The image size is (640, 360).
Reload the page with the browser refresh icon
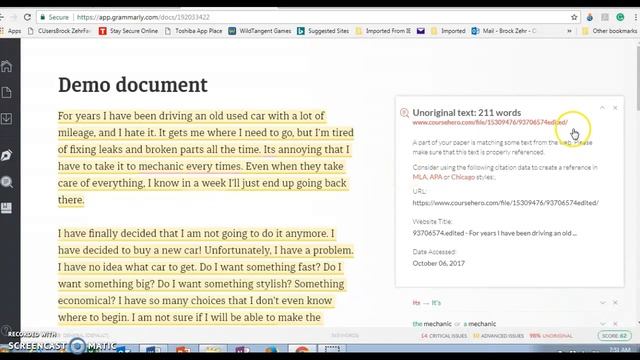coord(27,17)
